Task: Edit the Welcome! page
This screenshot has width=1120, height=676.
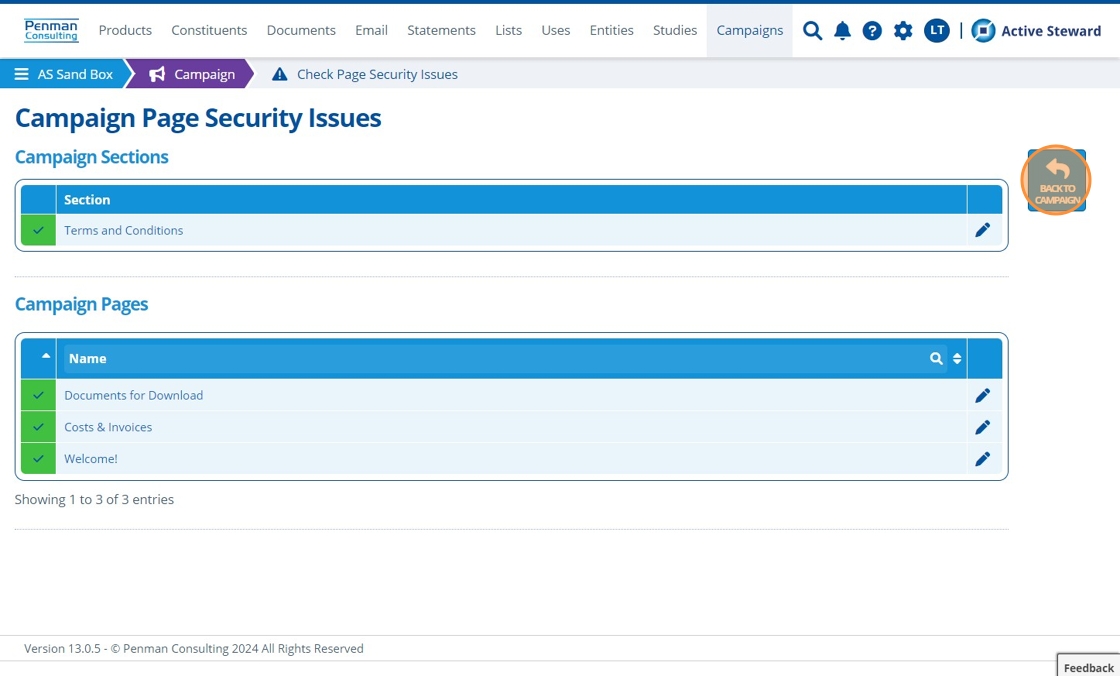Action: click(983, 459)
